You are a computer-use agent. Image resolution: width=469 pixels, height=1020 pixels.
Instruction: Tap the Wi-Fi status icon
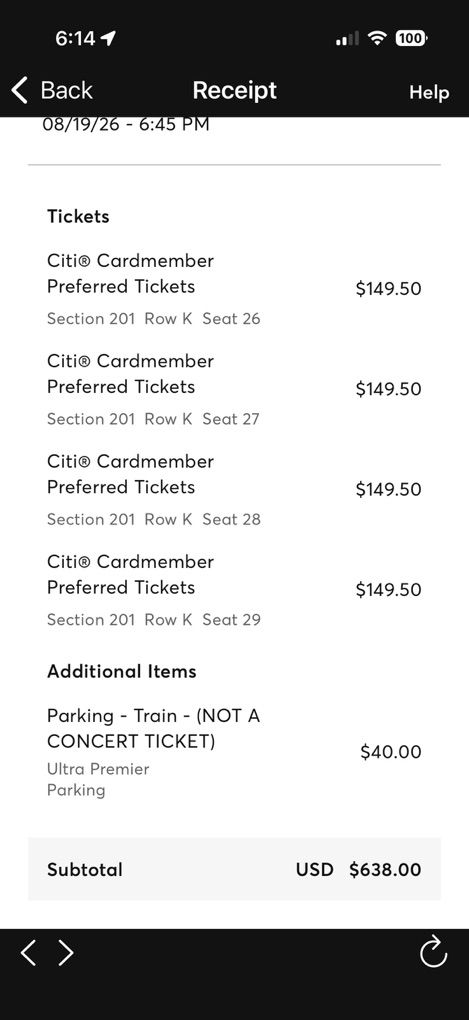click(x=377, y=38)
